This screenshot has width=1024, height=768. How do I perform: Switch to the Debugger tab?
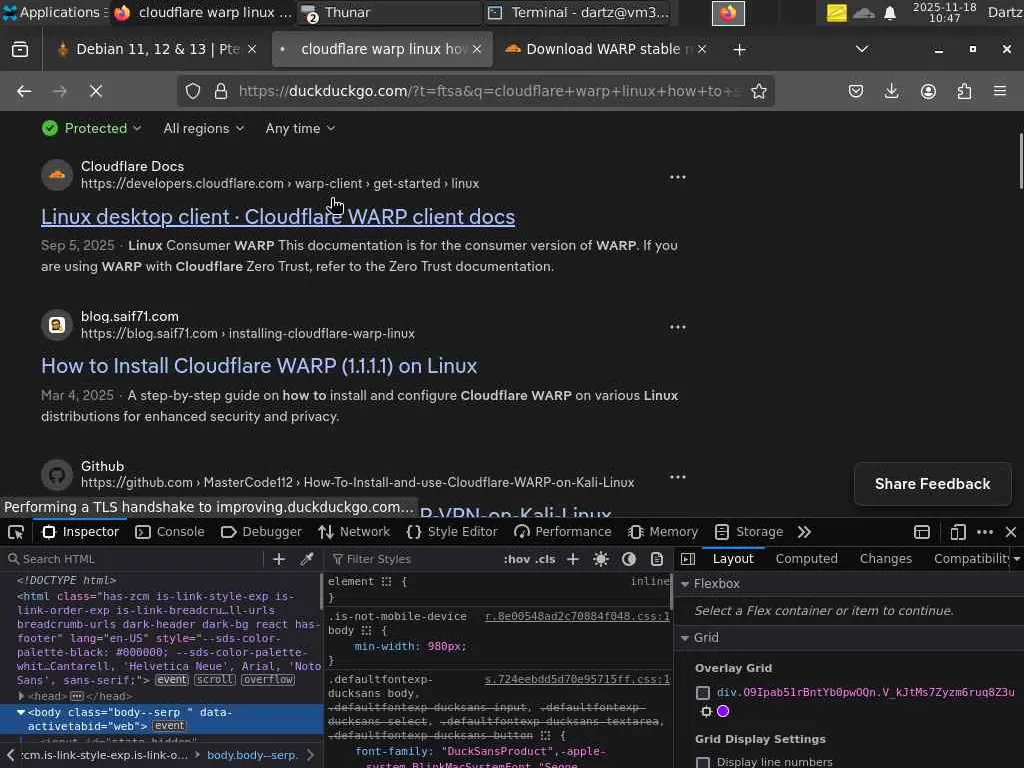(x=261, y=532)
